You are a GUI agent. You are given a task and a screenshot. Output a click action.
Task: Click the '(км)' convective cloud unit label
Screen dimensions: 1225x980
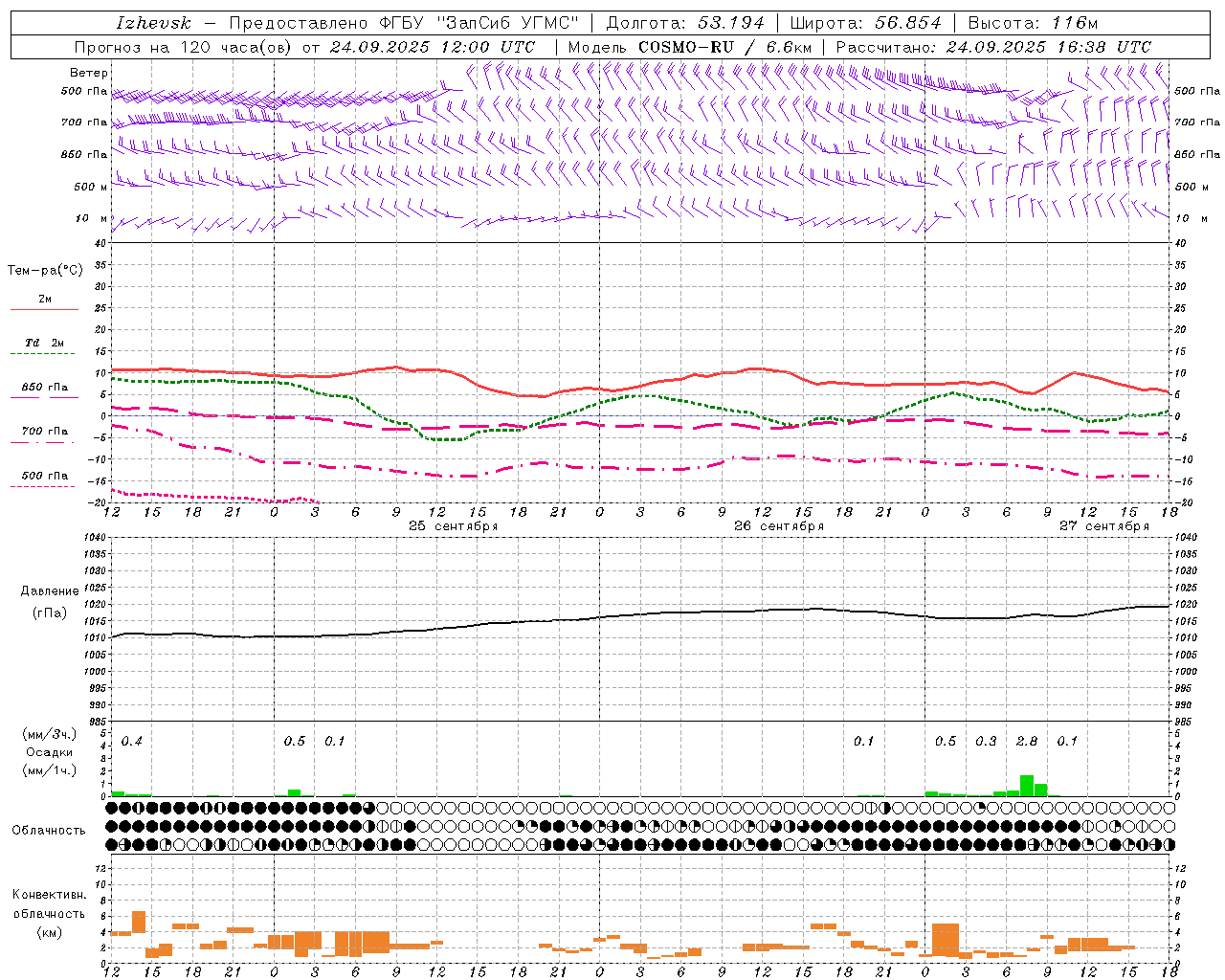[x=49, y=932]
